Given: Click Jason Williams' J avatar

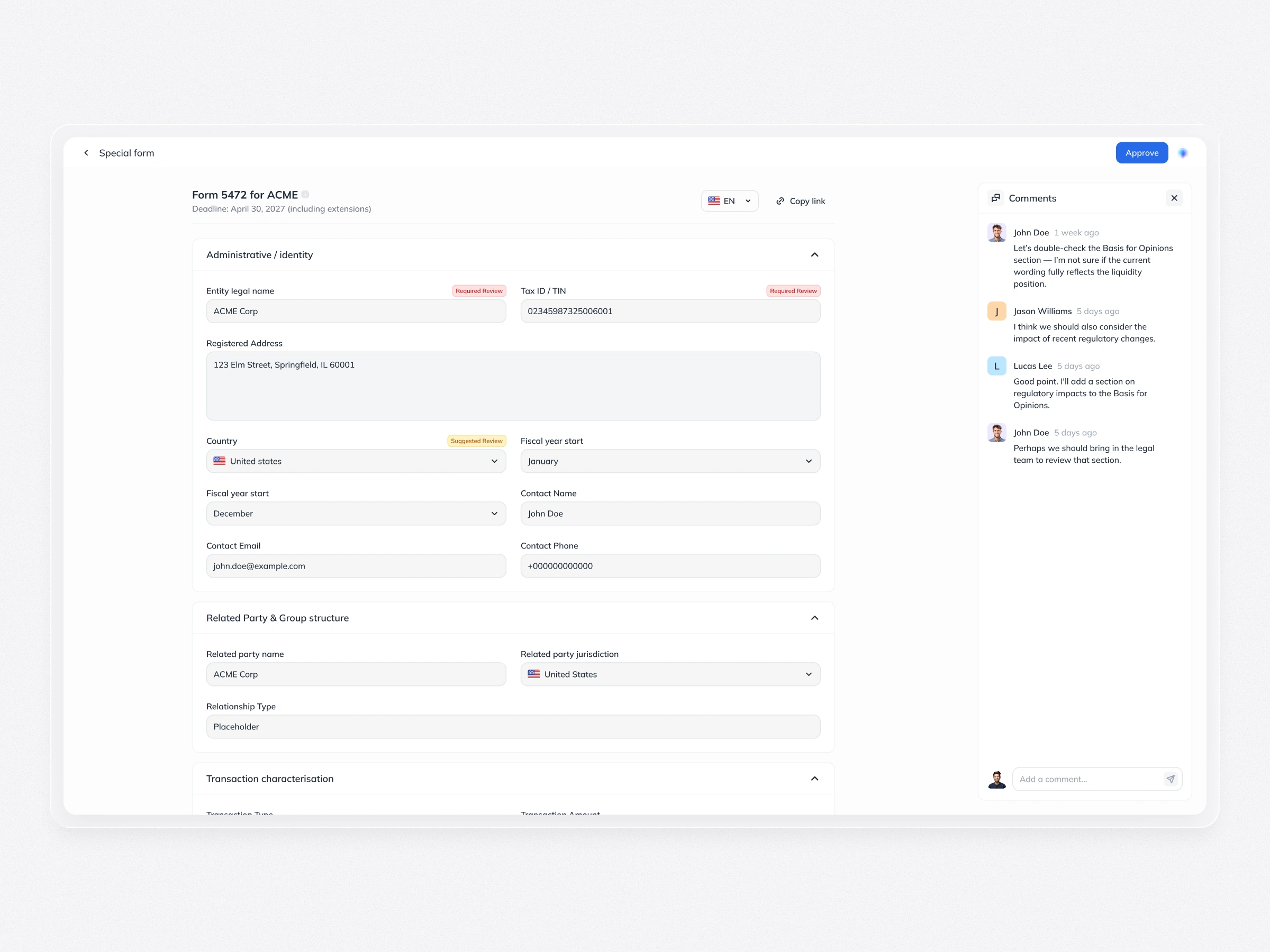Looking at the screenshot, I should (997, 312).
